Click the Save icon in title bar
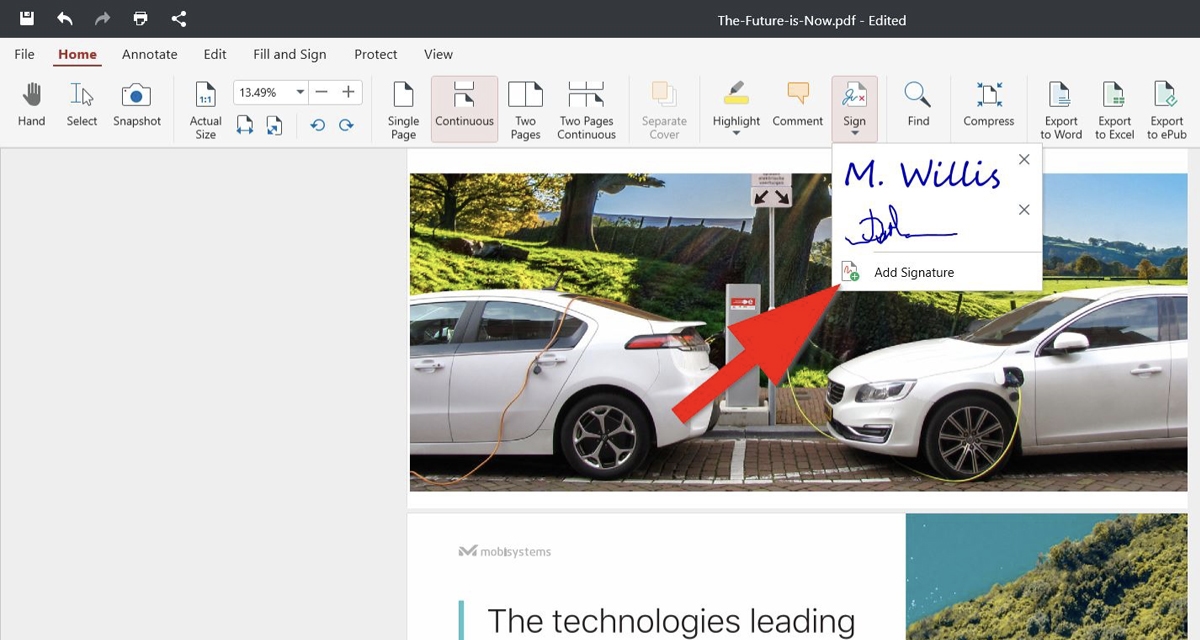The height and width of the screenshot is (640, 1200). (28, 18)
